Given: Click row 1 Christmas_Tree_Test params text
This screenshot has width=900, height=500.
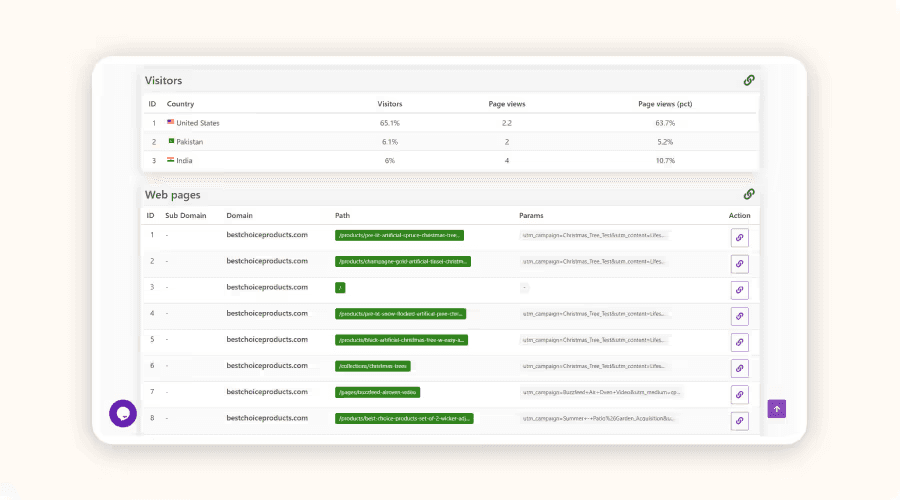Looking at the screenshot, I should (x=593, y=235).
